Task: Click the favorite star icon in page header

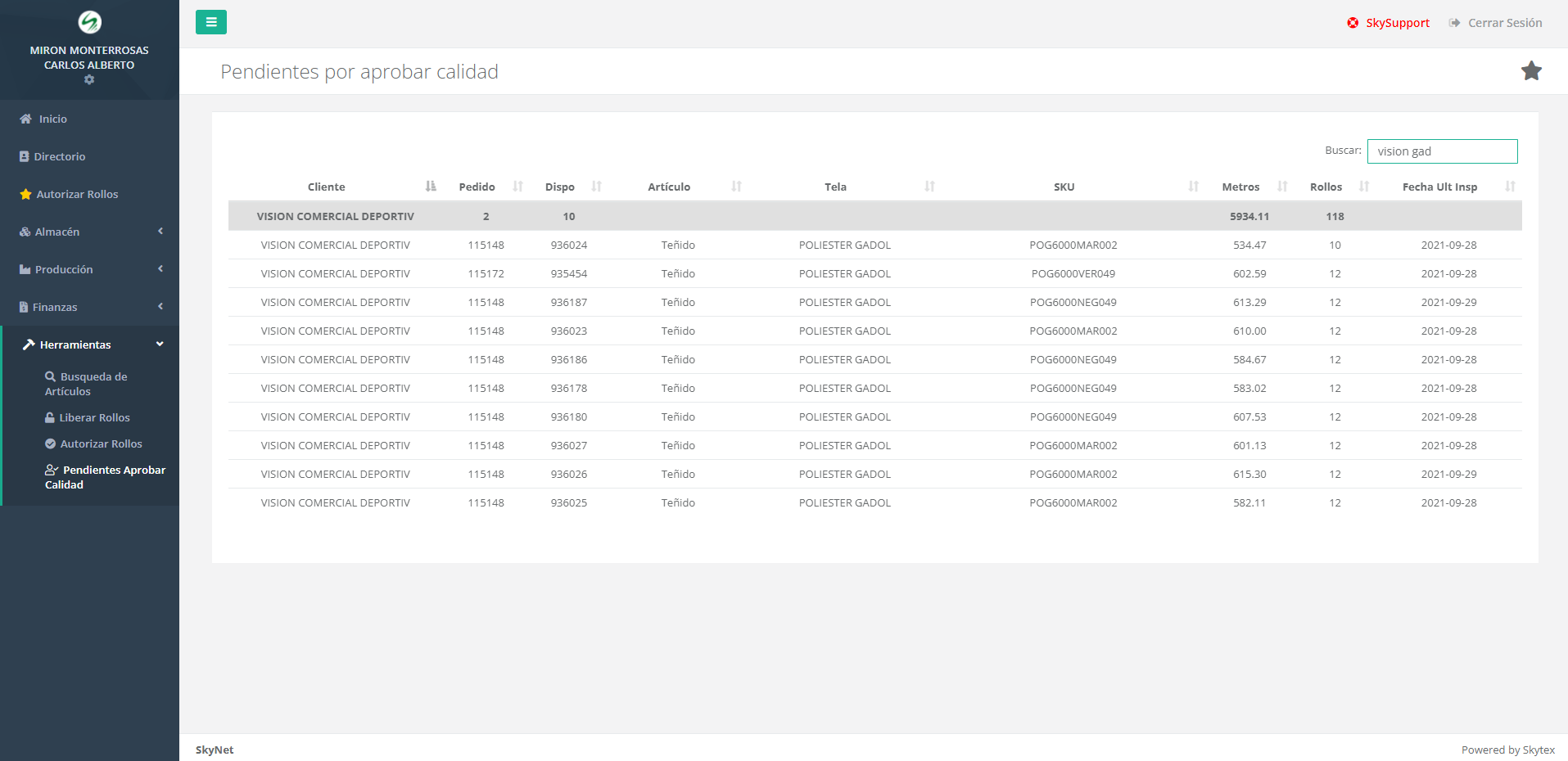Action: coord(1530,71)
